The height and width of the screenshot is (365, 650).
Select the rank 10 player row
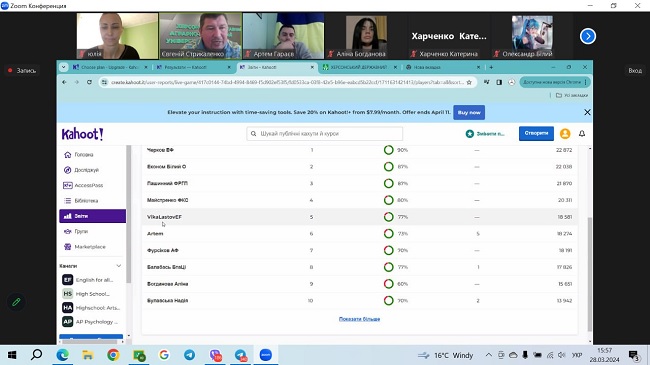[359, 301]
